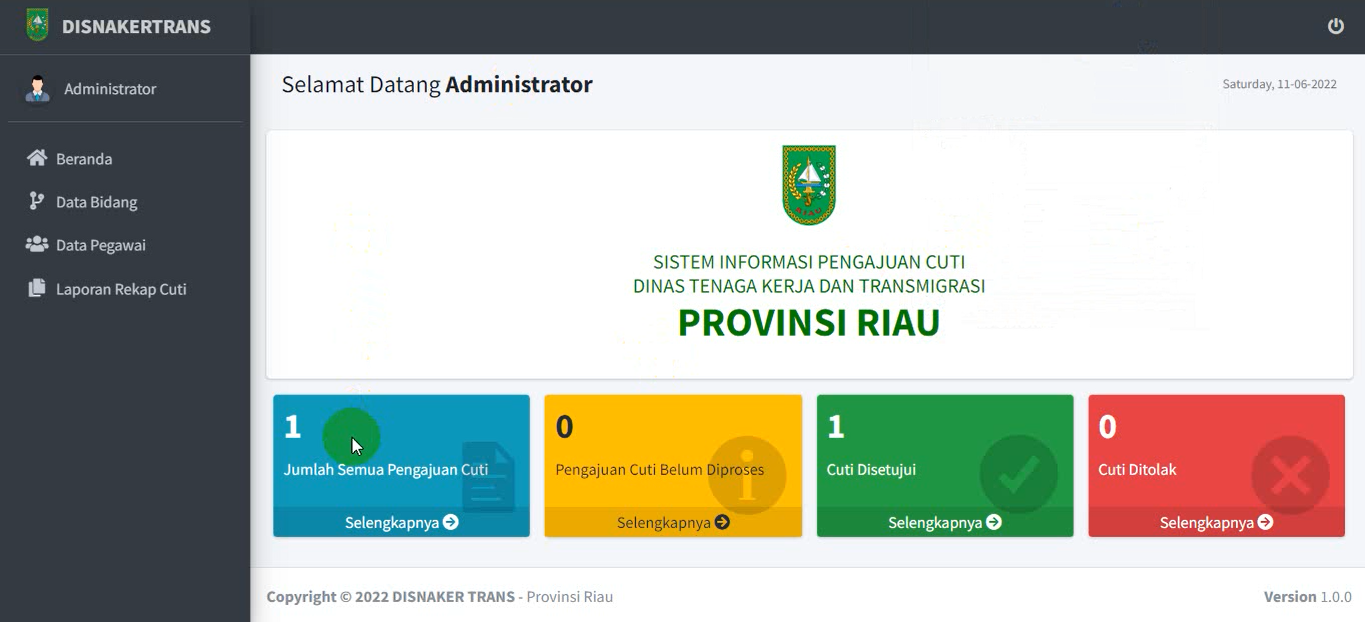Click the checkmark icon on green card
This screenshot has height=622, width=1365.
[1018, 475]
